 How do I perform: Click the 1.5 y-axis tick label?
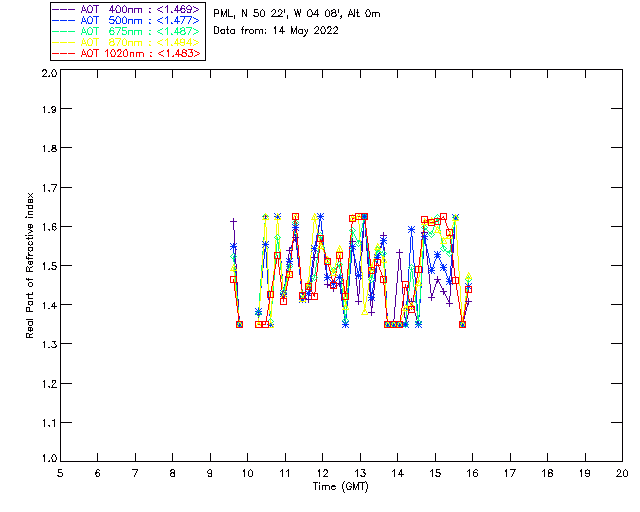[x=49, y=266]
